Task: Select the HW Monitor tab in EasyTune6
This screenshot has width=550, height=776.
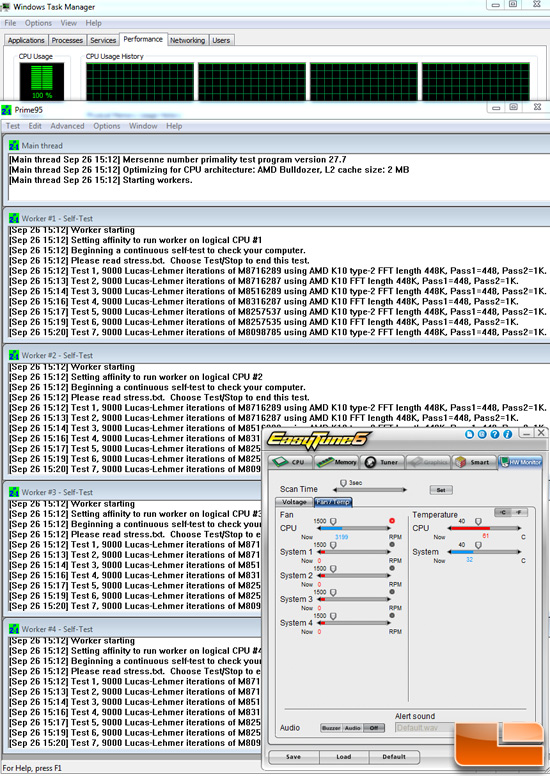Action: (x=520, y=462)
